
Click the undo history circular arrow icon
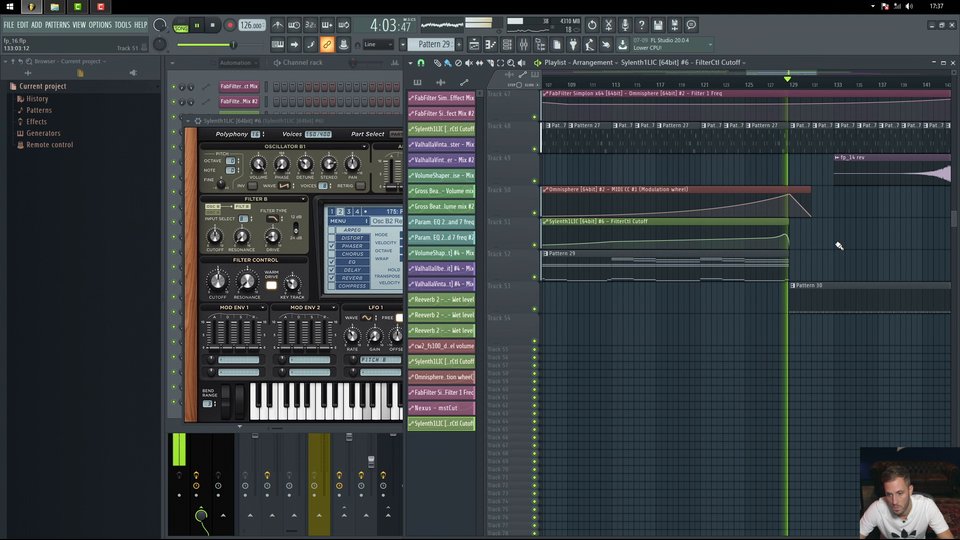pos(591,25)
